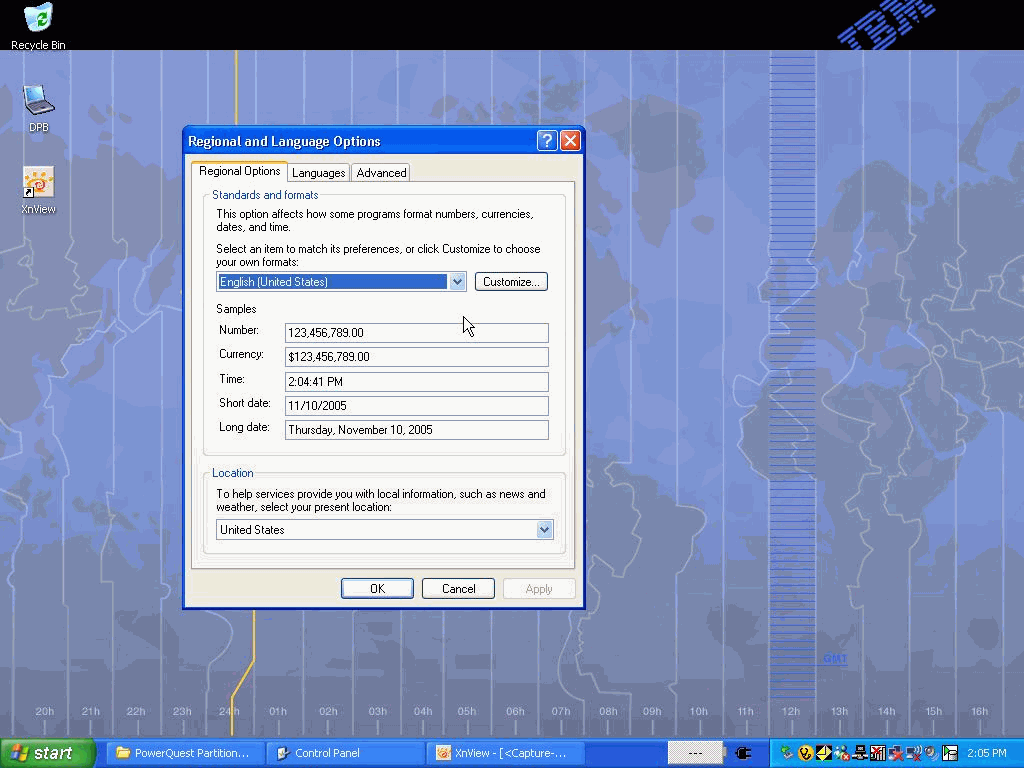Click the yellow stethoscope icon in system tray

pyautogui.click(x=805, y=753)
